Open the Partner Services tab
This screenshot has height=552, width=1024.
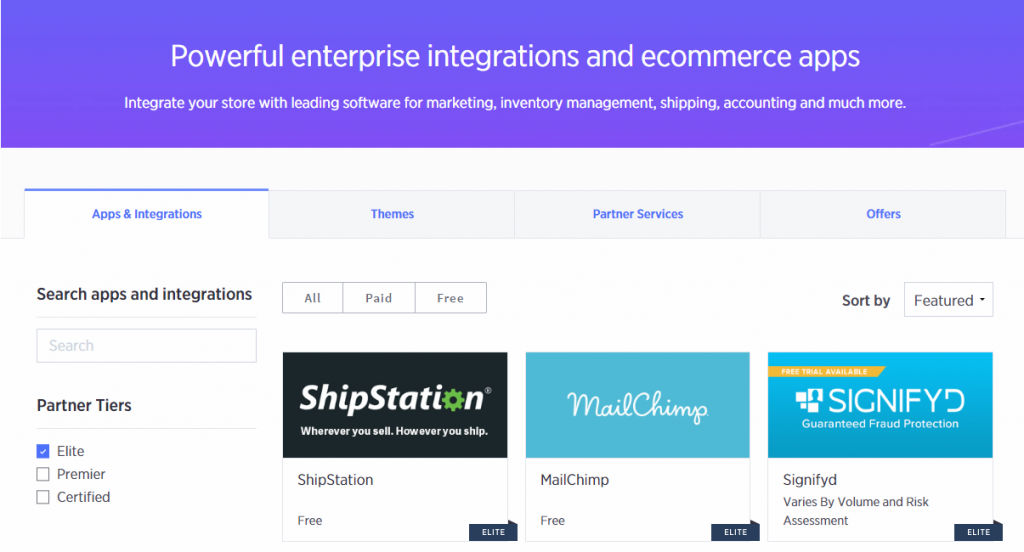pyautogui.click(x=637, y=214)
